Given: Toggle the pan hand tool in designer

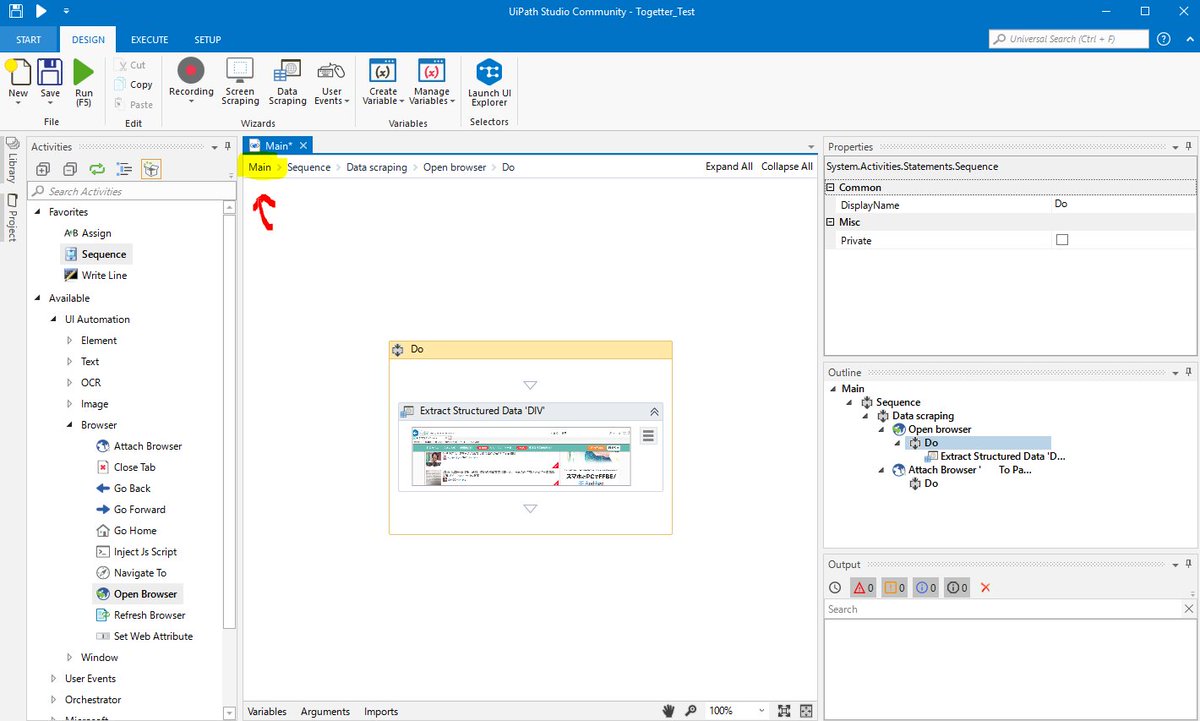Looking at the screenshot, I should point(669,711).
